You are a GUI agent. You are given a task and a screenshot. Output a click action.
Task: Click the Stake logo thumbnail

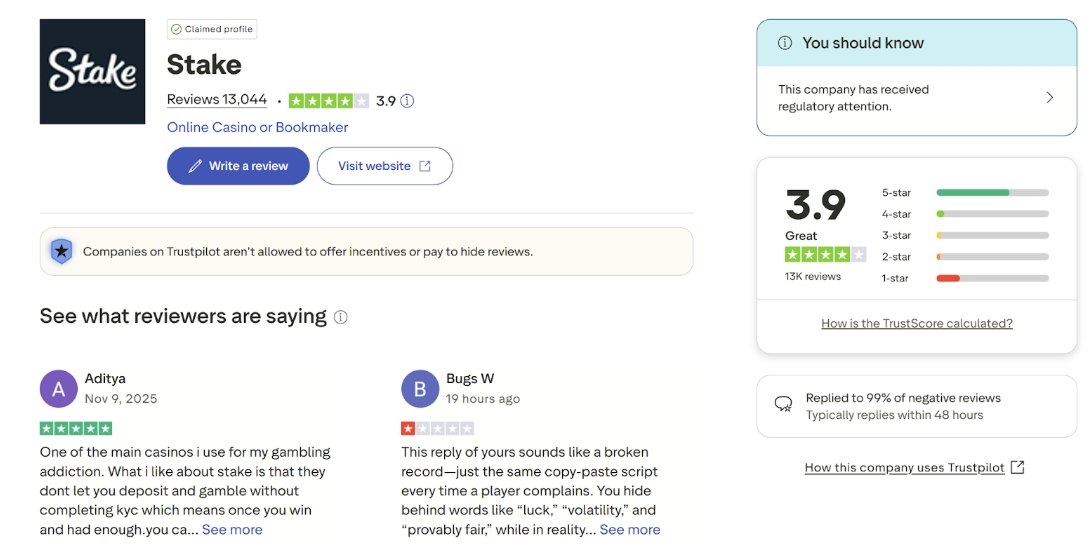tap(92, 72)
